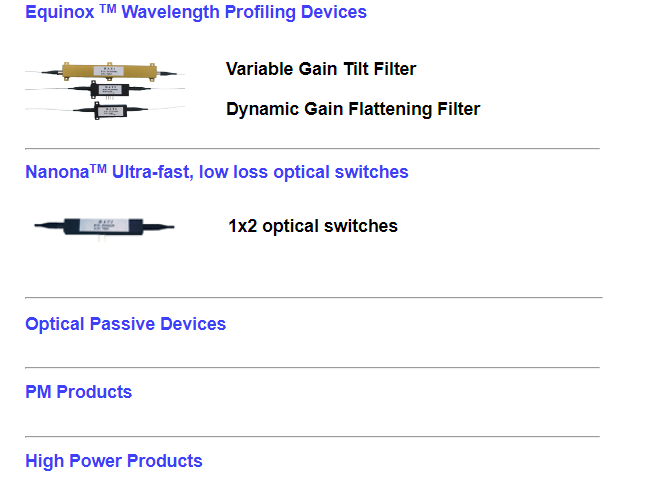Expand the High Power Products section
Image resolution: width=664 pixels, height=497 pixels.
[113, 461]
